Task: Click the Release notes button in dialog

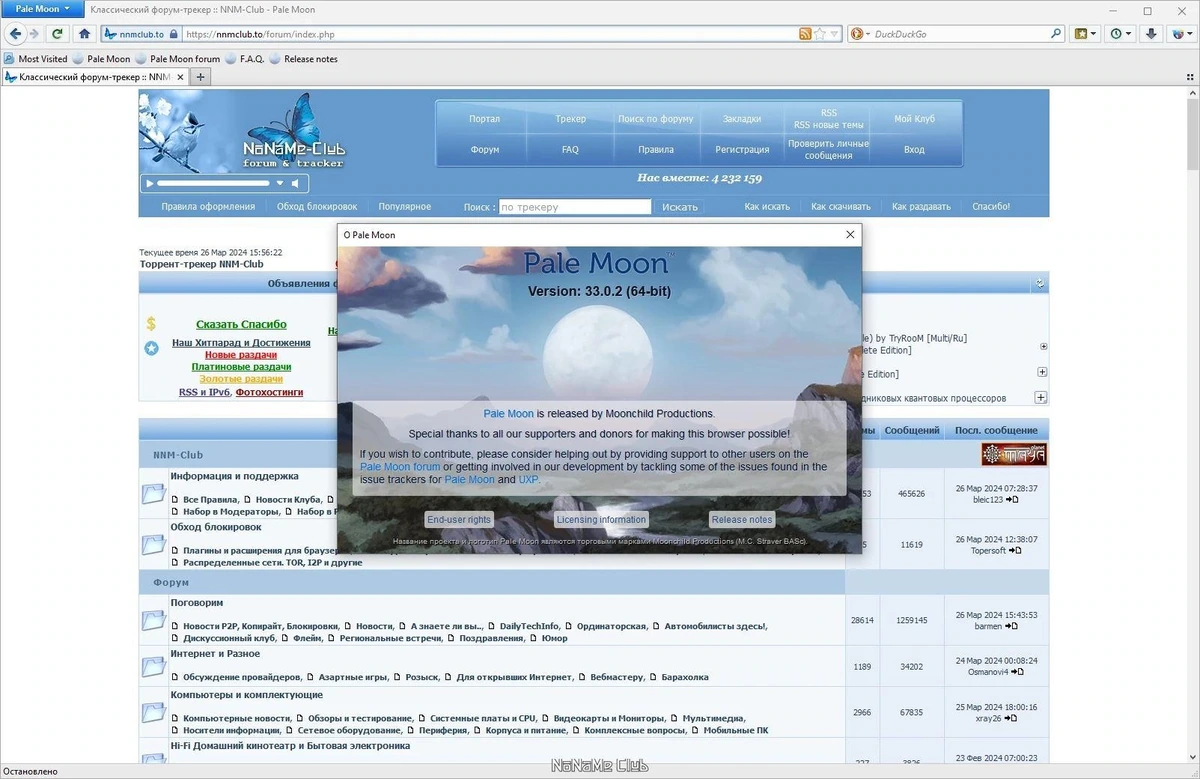Action: [x=742, y=519]
